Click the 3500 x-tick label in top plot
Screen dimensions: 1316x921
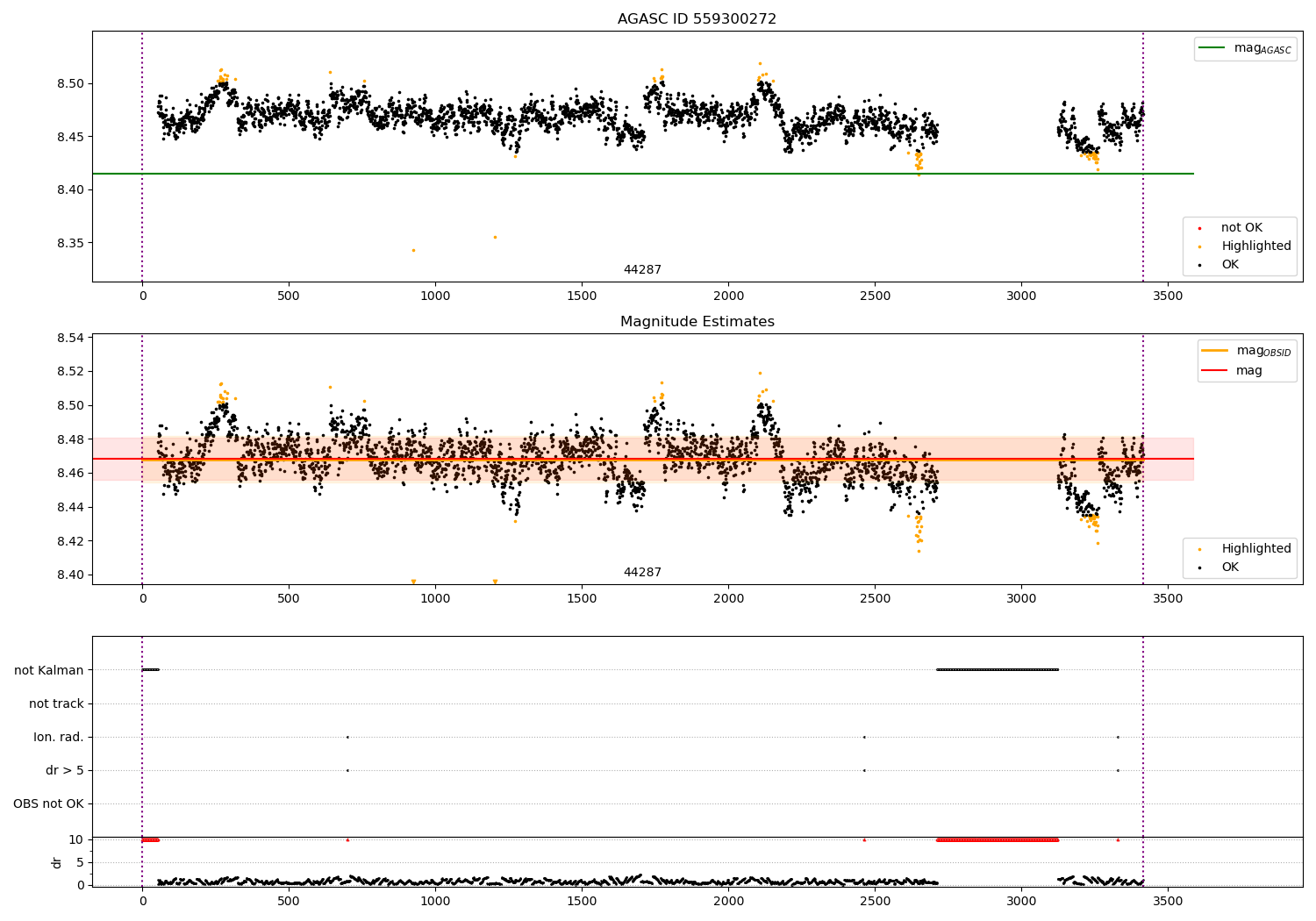pos(1168,296)
